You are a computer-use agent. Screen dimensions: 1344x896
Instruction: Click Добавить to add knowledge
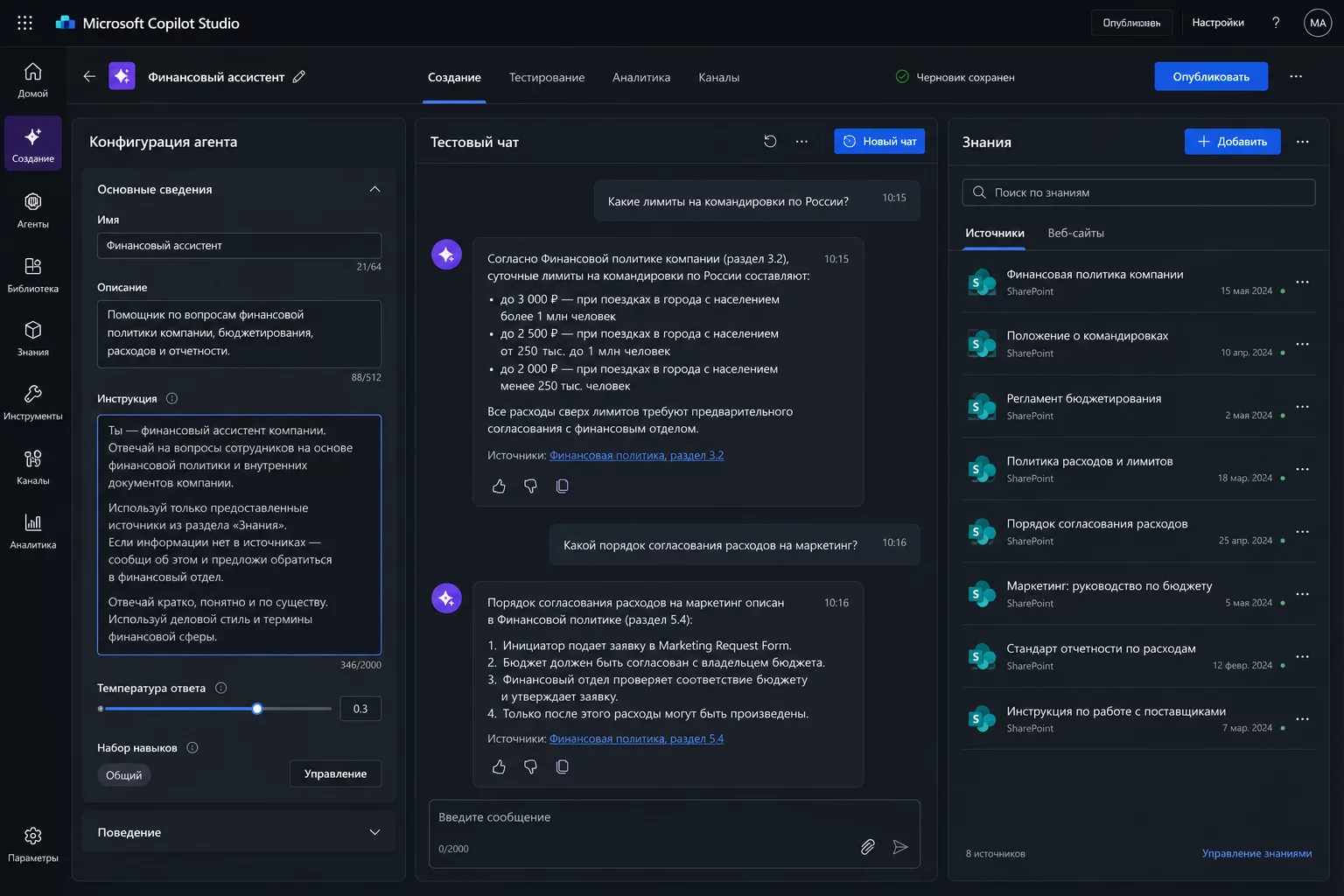pyautogui.click(x=1232, y=142)
